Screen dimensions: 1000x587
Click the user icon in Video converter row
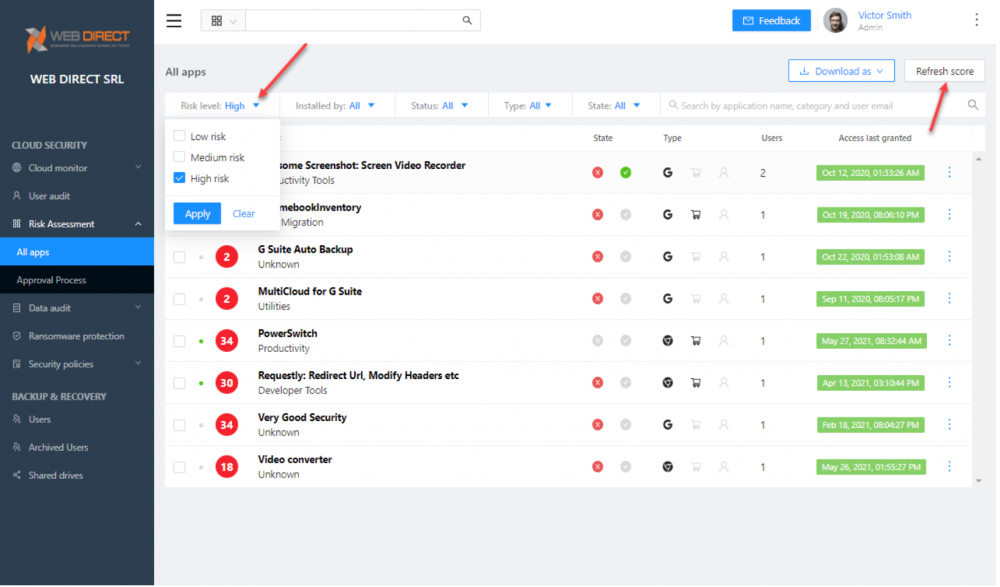point(726,468)
